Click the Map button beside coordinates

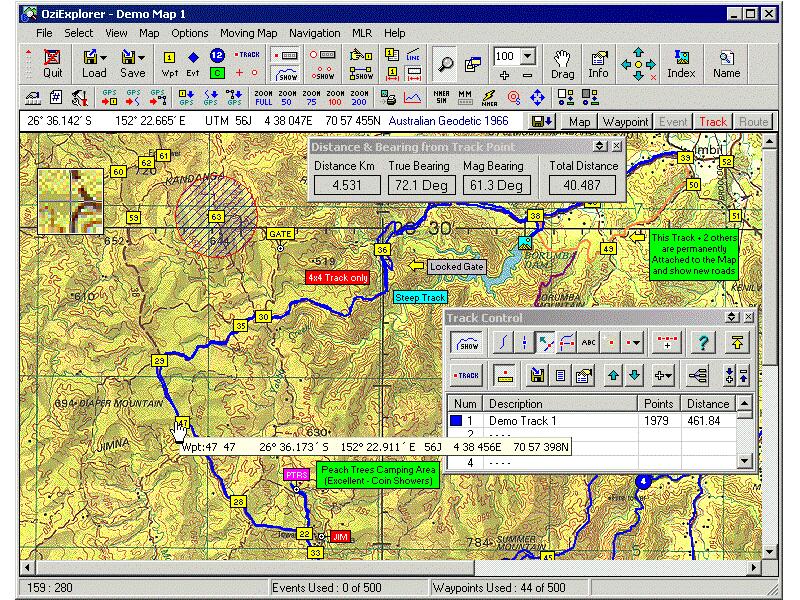click(x=579, y=122)
